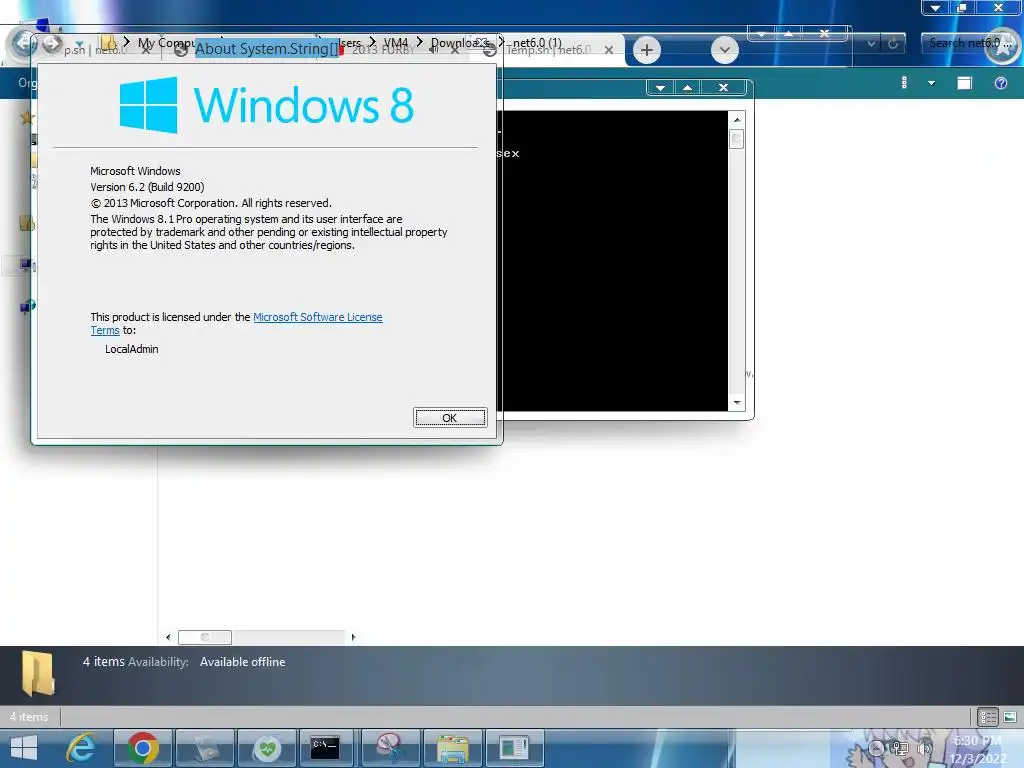Image resolution: width=1024 pixels, height=768 pixels.
Task: Add a new tab with the plus button
Action: pyautogui.click(x=647, y=50)
